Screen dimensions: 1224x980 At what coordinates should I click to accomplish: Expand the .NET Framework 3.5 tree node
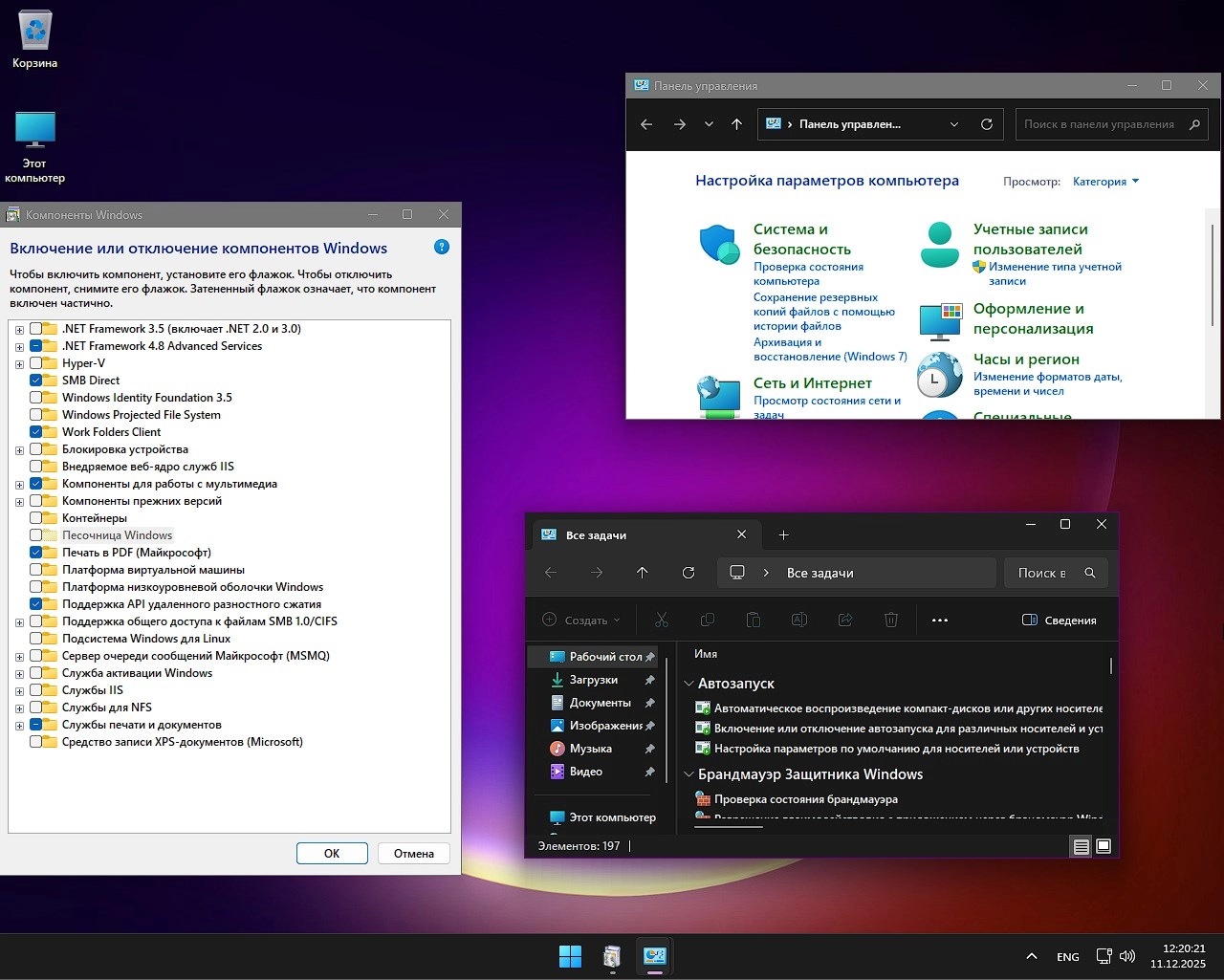point(19,330)
